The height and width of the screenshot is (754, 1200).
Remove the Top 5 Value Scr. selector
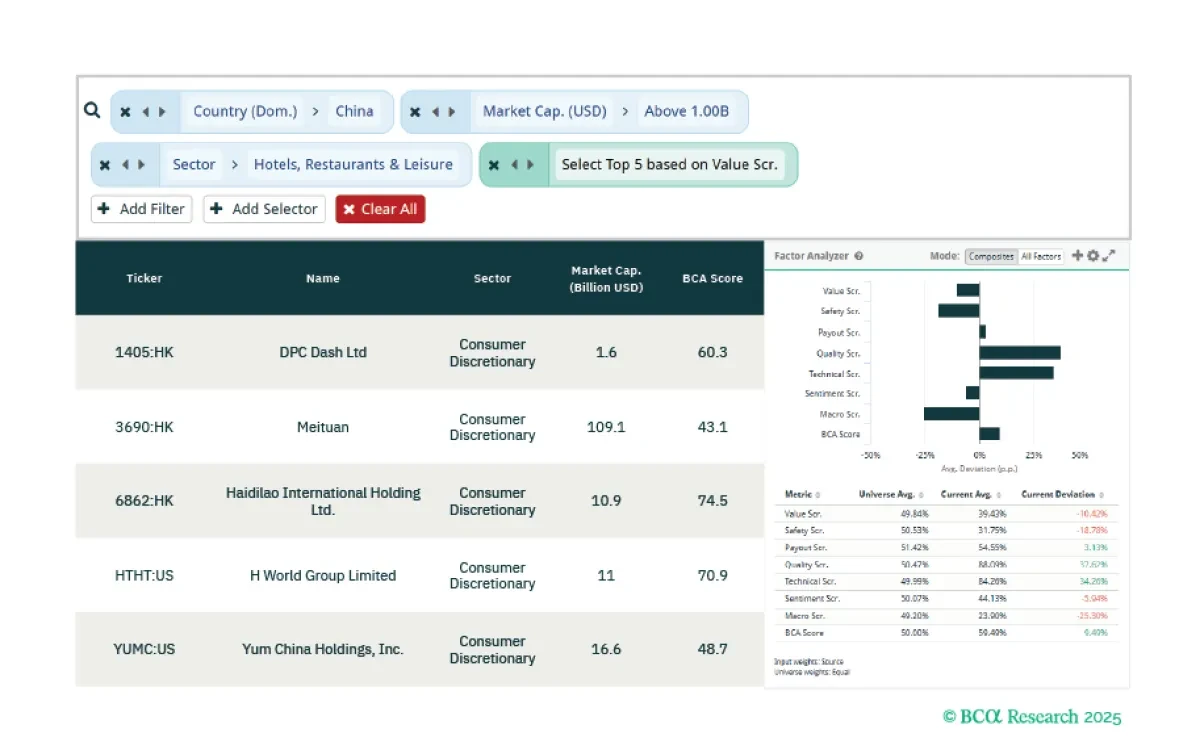[494, 165]
